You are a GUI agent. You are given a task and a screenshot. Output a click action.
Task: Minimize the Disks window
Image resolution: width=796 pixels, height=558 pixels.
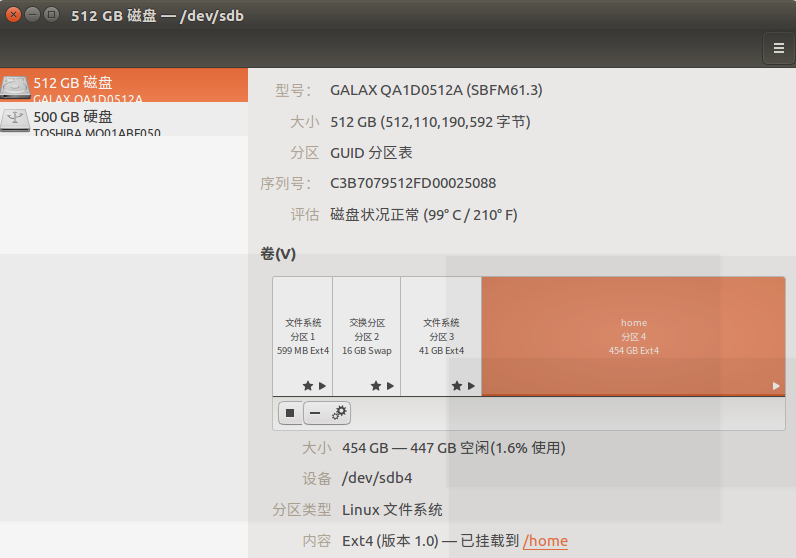click(x=32, y=15)
